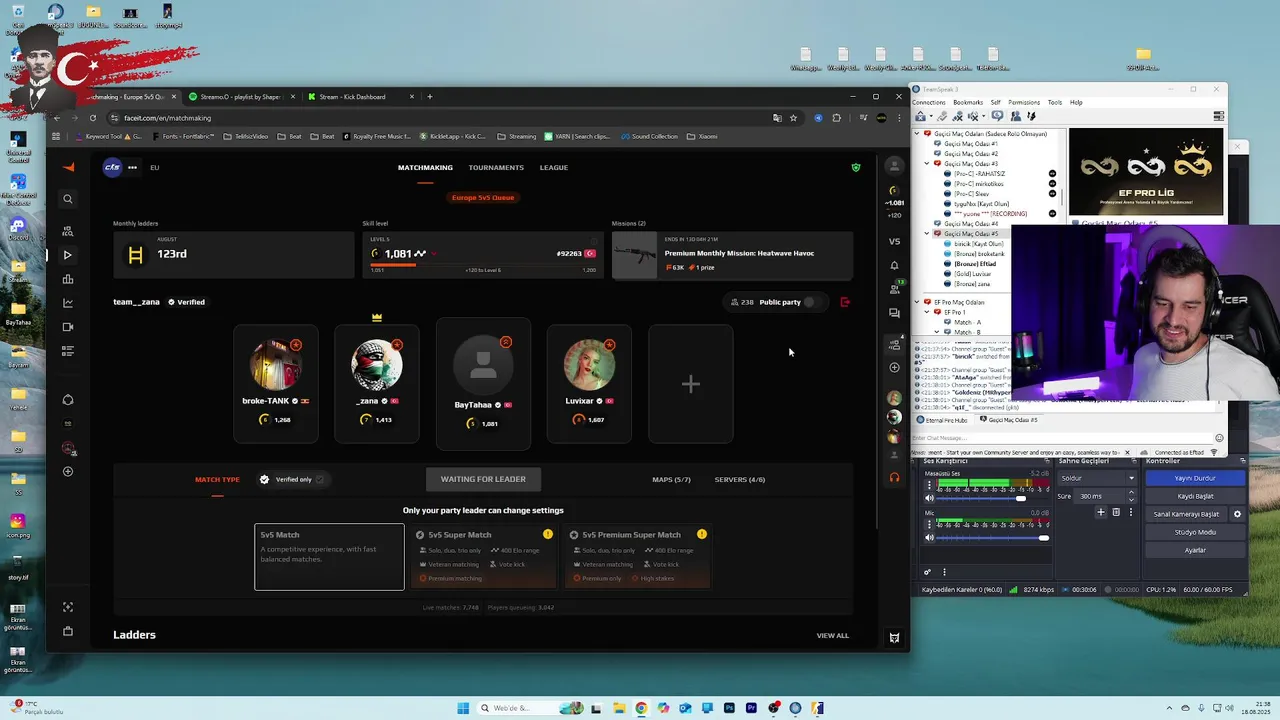The width and height of the screenshot is (1280, 720).
Task: Switch to the LEAGUE tab
Action: 554,167
